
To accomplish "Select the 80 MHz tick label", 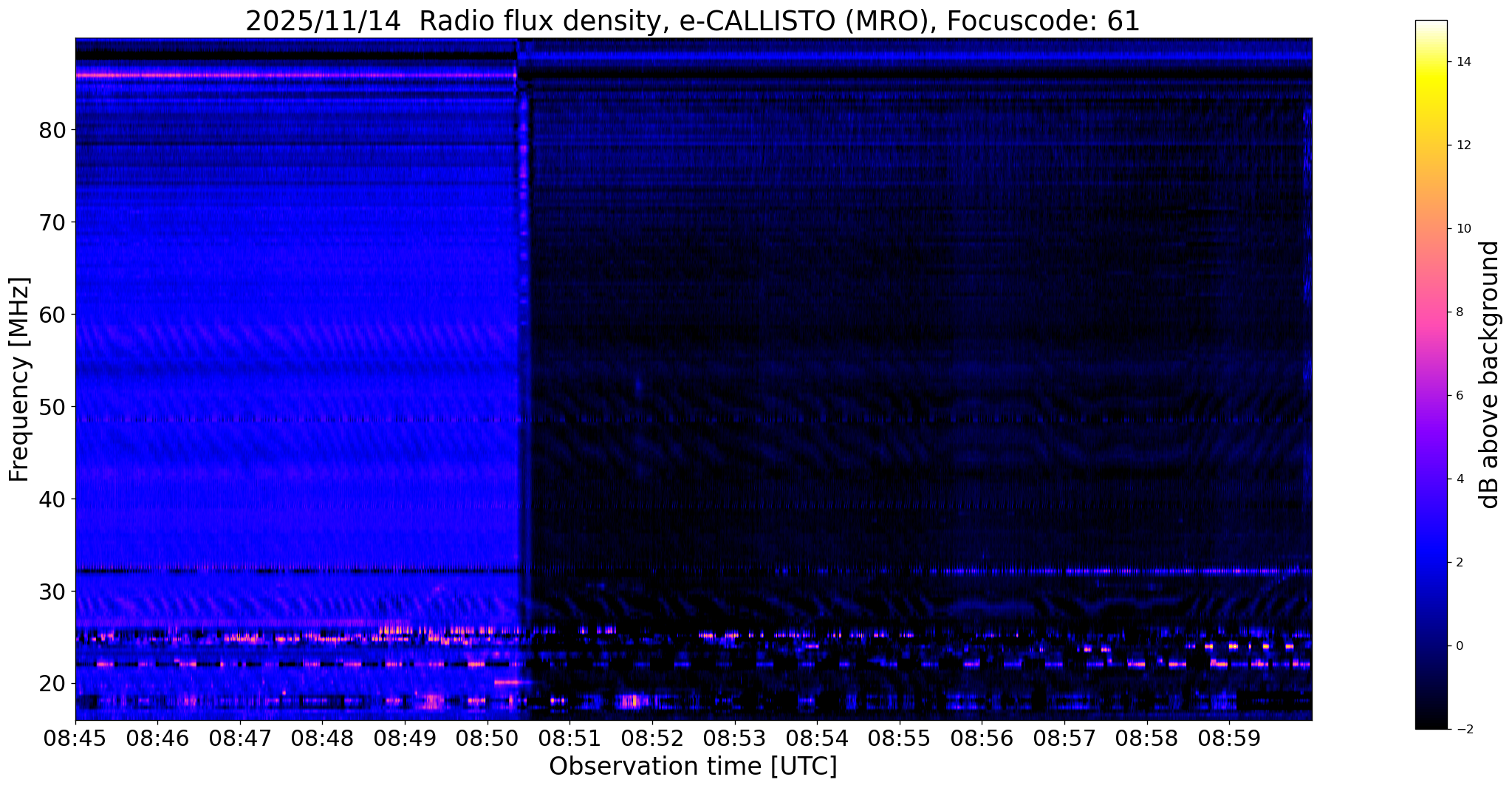I will tap(52, 131).
